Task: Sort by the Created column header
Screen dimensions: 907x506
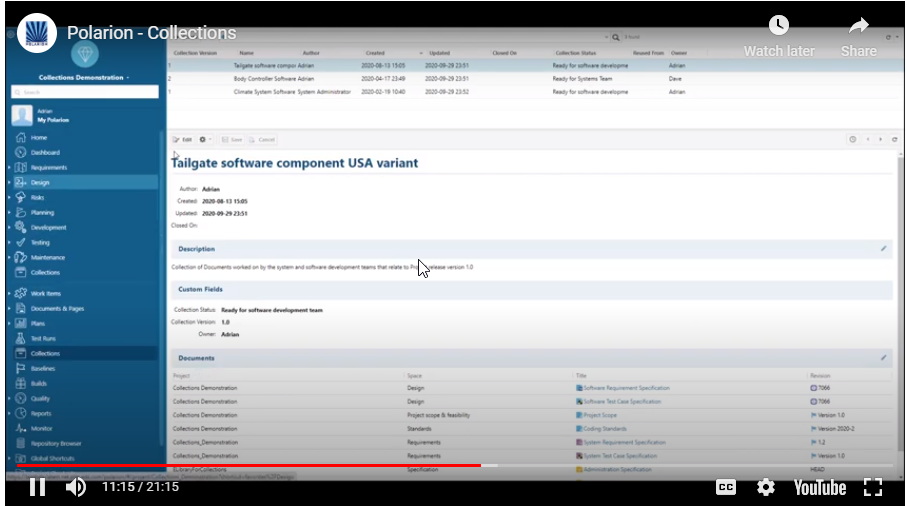Action: [x=375, y=53]
